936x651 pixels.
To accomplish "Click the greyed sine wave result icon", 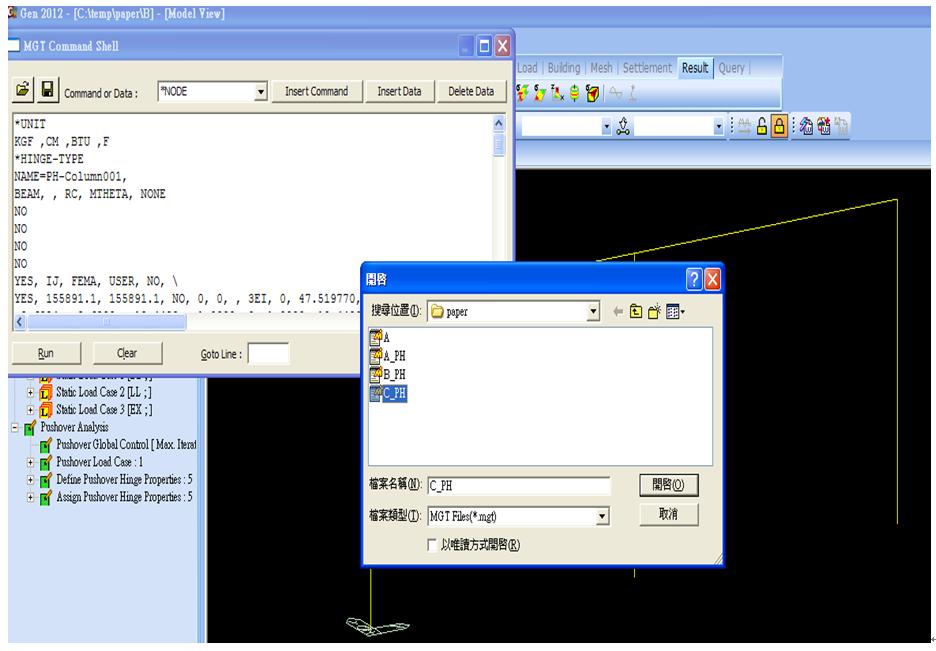I will (616, 93).
